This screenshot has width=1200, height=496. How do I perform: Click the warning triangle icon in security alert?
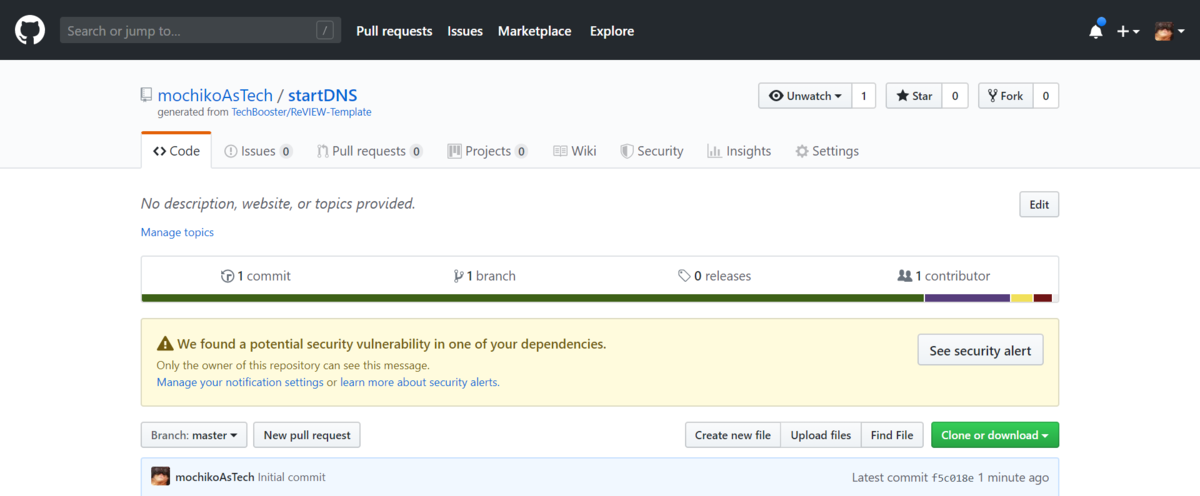point(164,344)
